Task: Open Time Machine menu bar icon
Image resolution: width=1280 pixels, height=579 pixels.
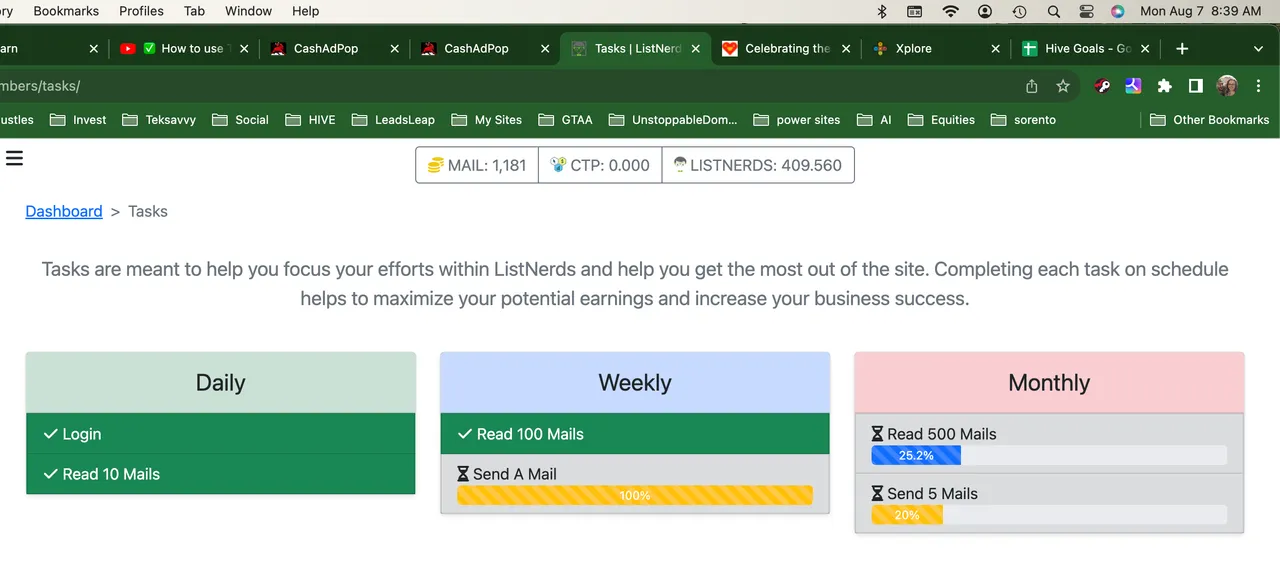Action: click(1019, 11)
